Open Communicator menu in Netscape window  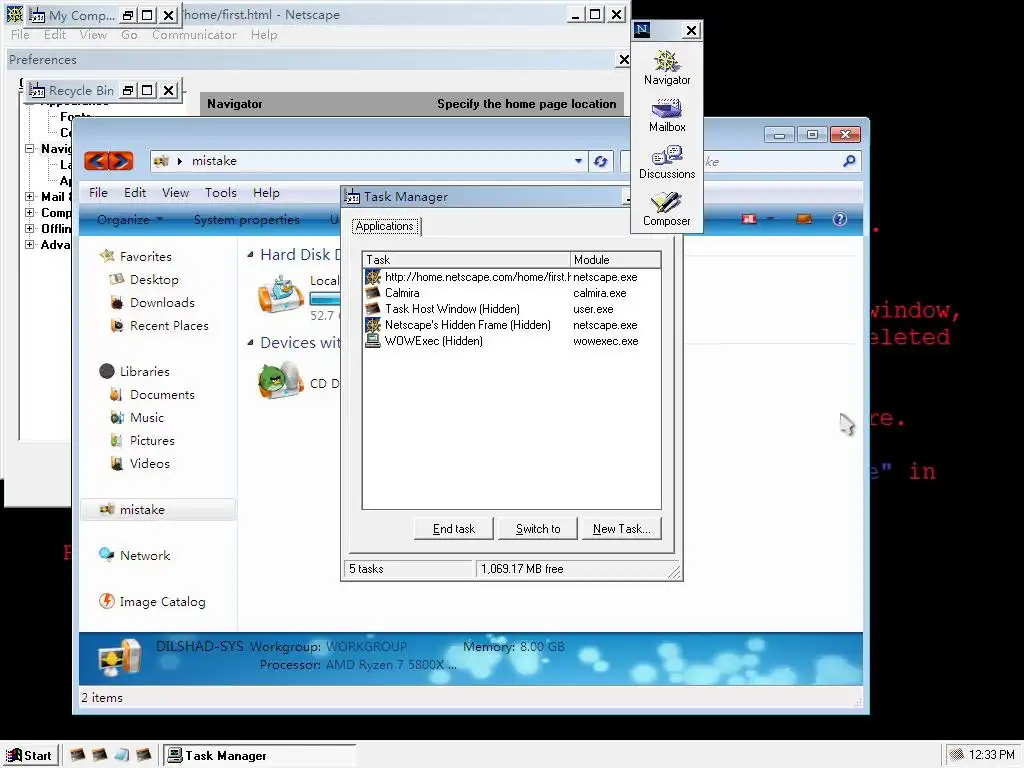click(194, 35)
